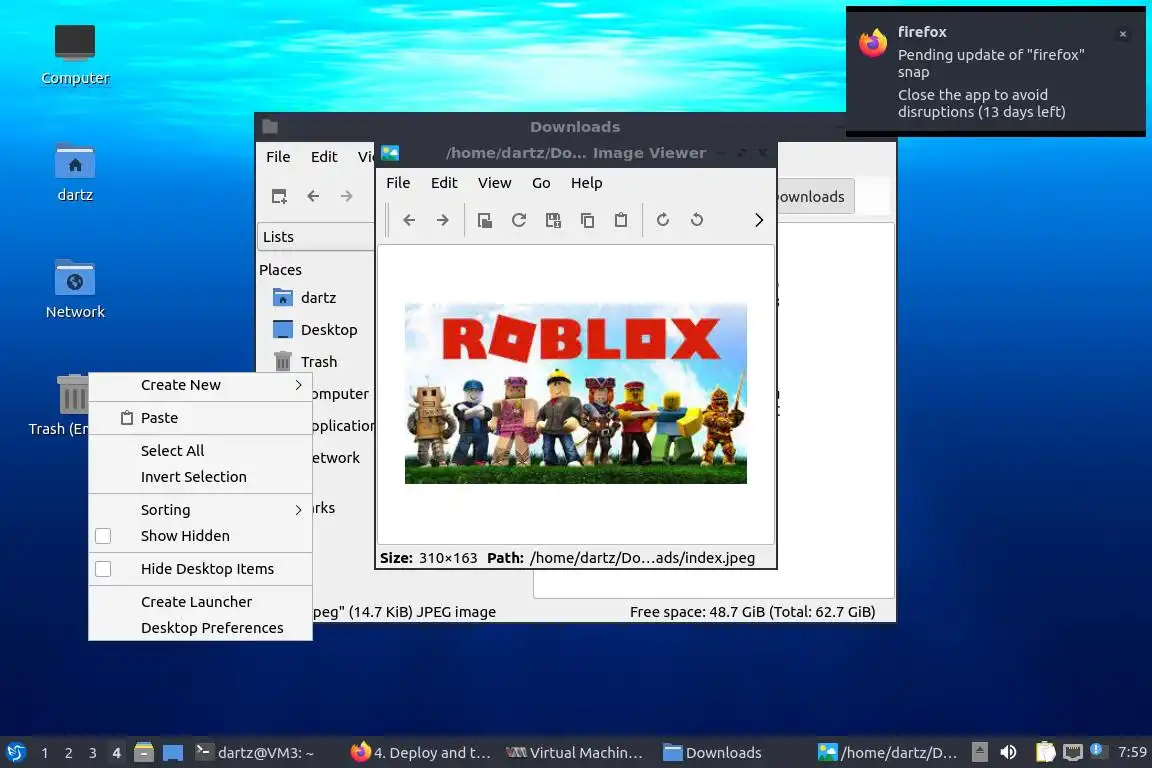
Task: Choose Paste from desktop context menu
Action: (201, 417)
